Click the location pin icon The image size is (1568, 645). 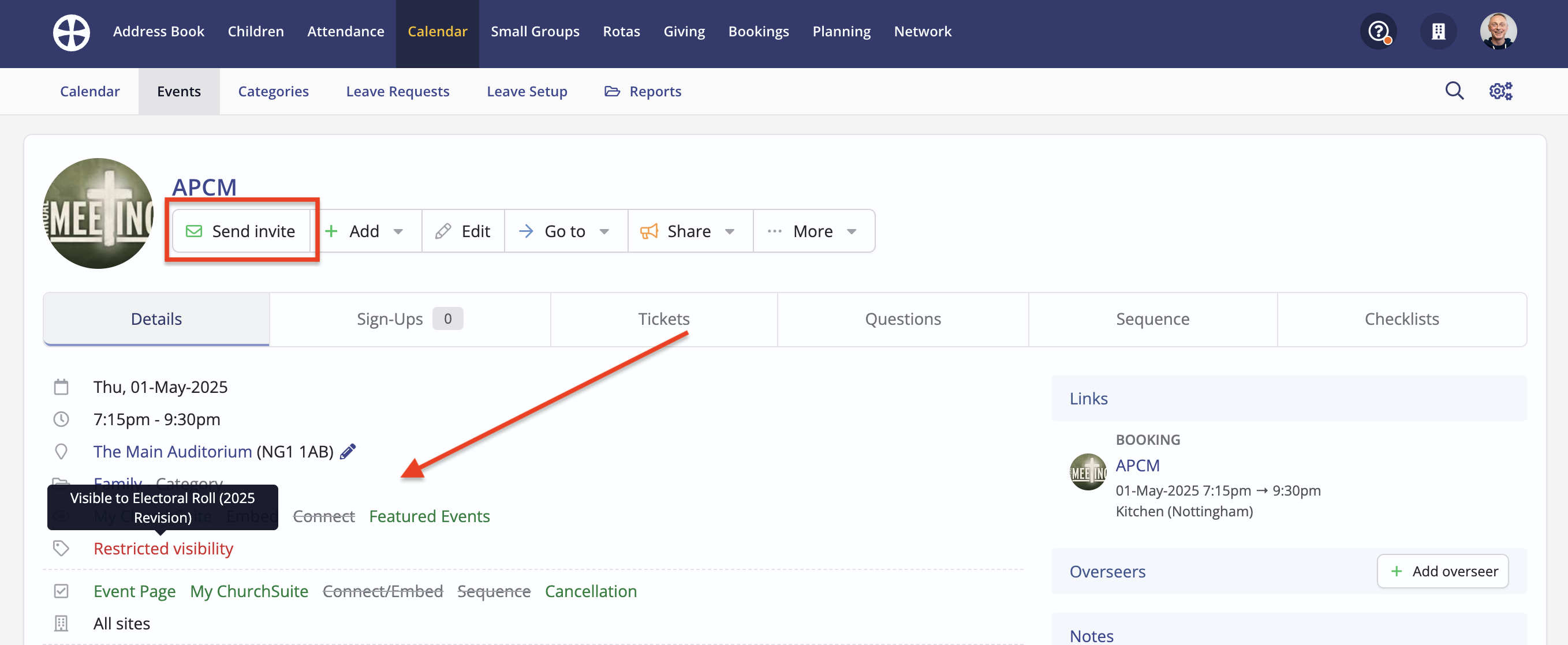pyautogui.click(x=61, y=452)
